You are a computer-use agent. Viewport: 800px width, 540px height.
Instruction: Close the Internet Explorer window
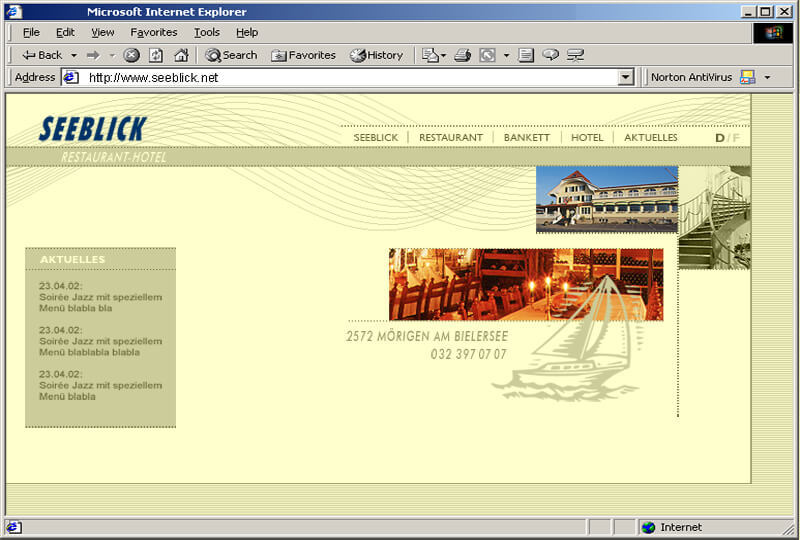point(784,12)
